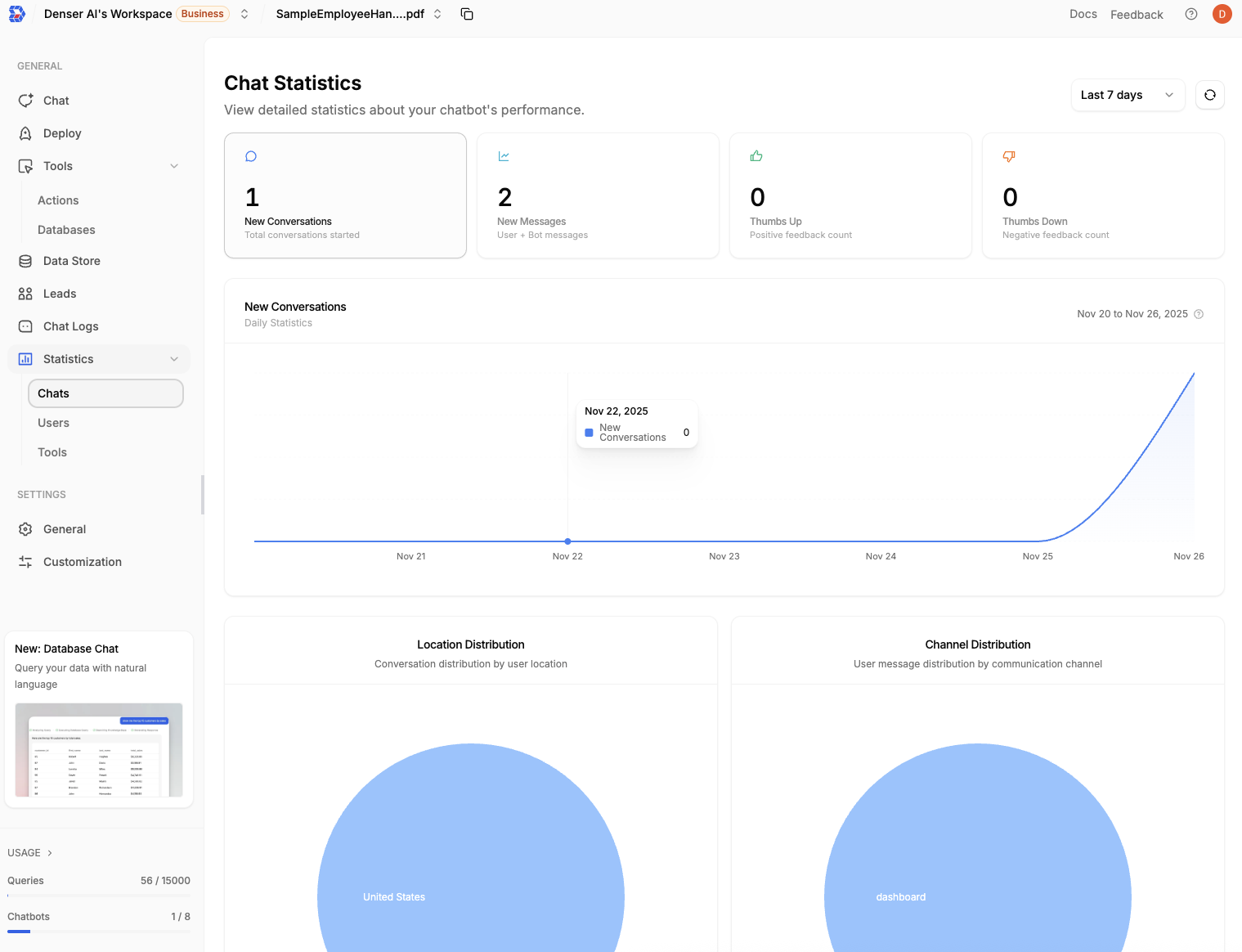Click the Leads sidebar icon
Image resolution: width=1242 pixels, height=952 pixels.
tap(25, 294)
